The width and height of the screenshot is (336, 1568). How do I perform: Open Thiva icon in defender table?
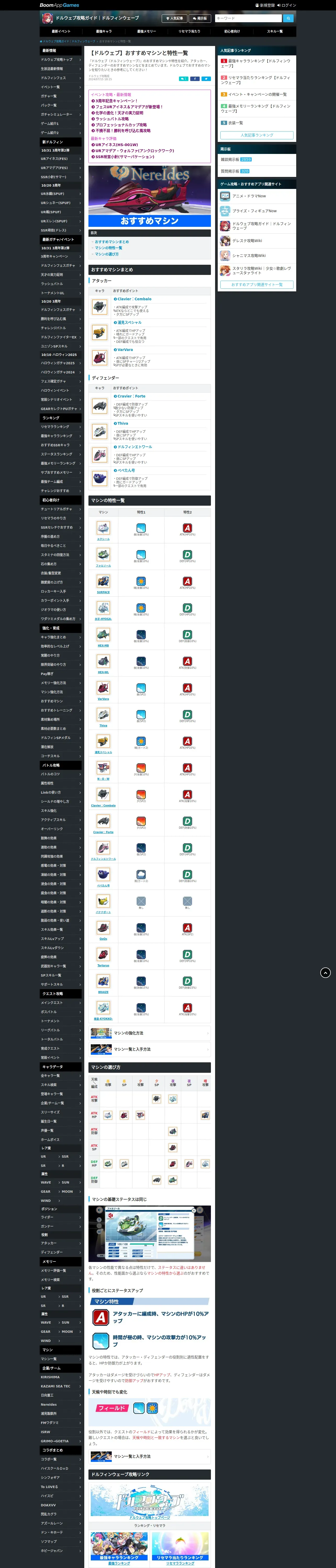click(100, 431)
